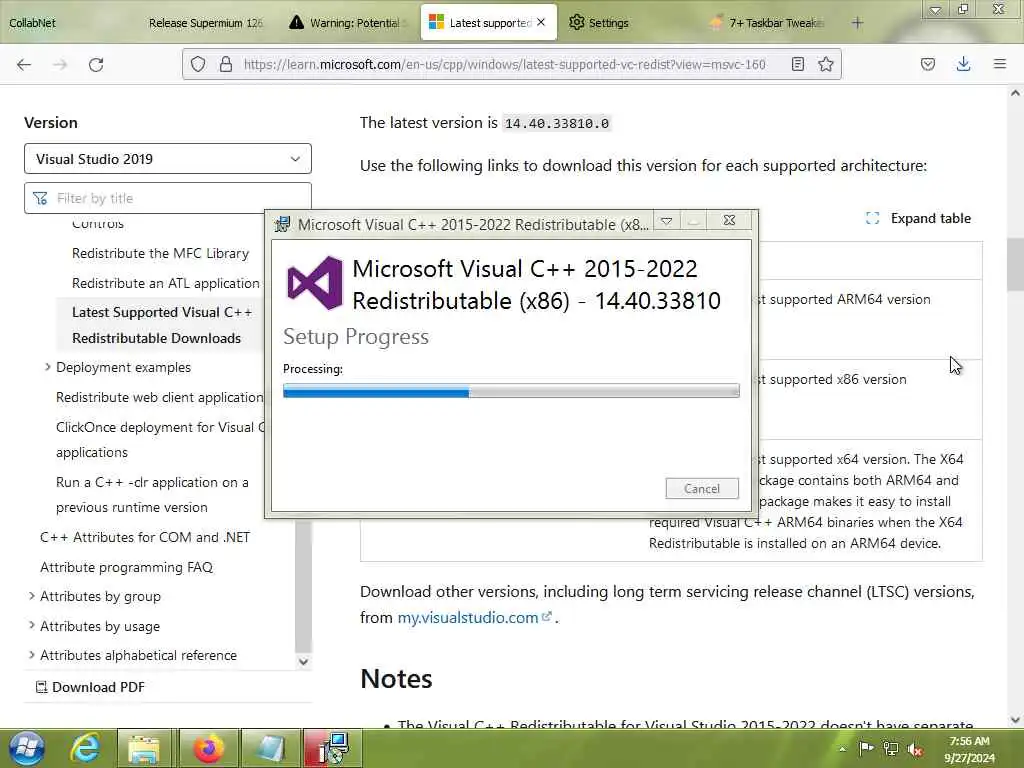Click the page vertical scrollbar thumb
Viewport: 1024px width, 768px height.
pos(1015,264)
